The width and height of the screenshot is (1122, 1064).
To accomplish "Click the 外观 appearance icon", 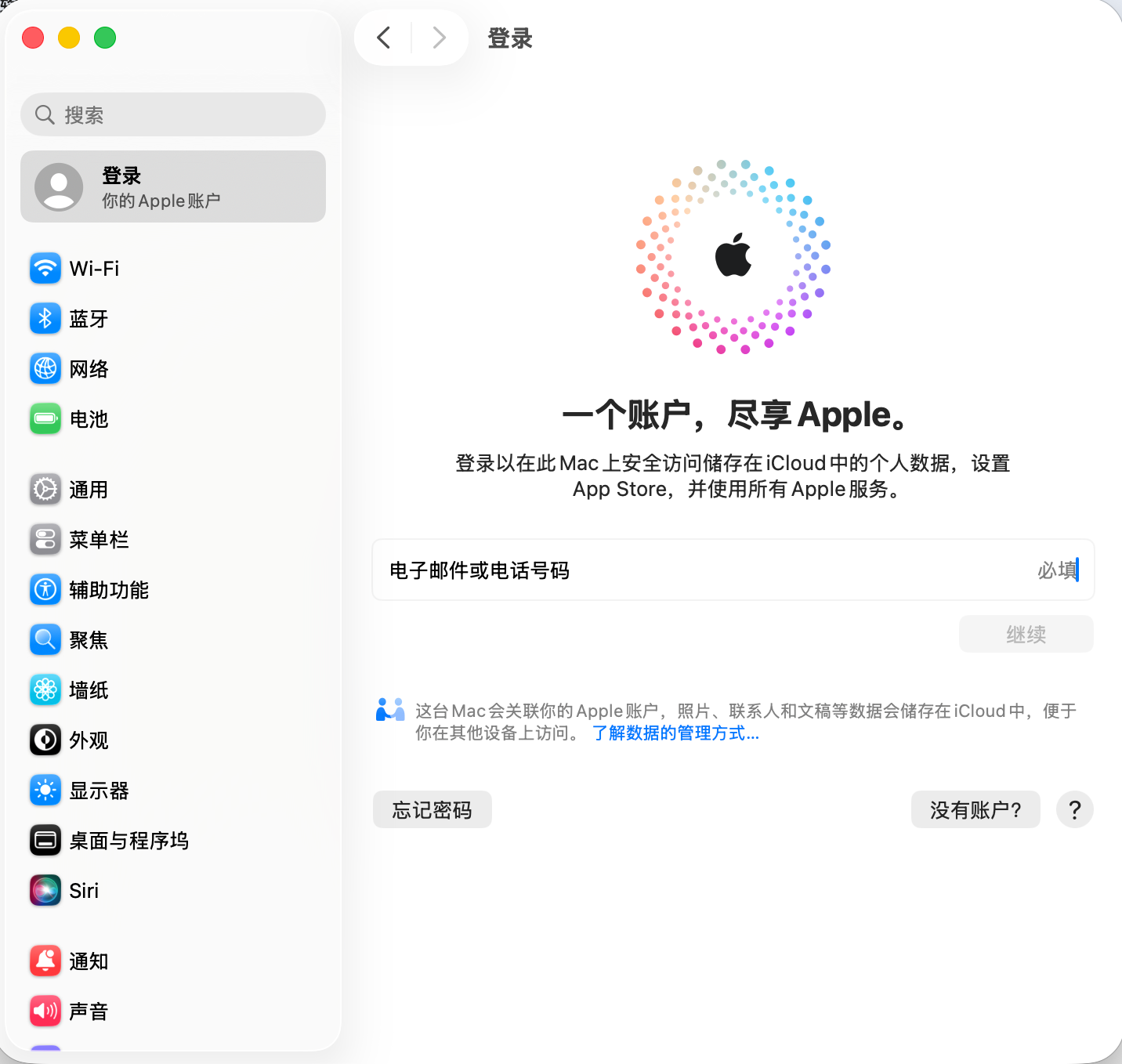I will coord(45,740).
